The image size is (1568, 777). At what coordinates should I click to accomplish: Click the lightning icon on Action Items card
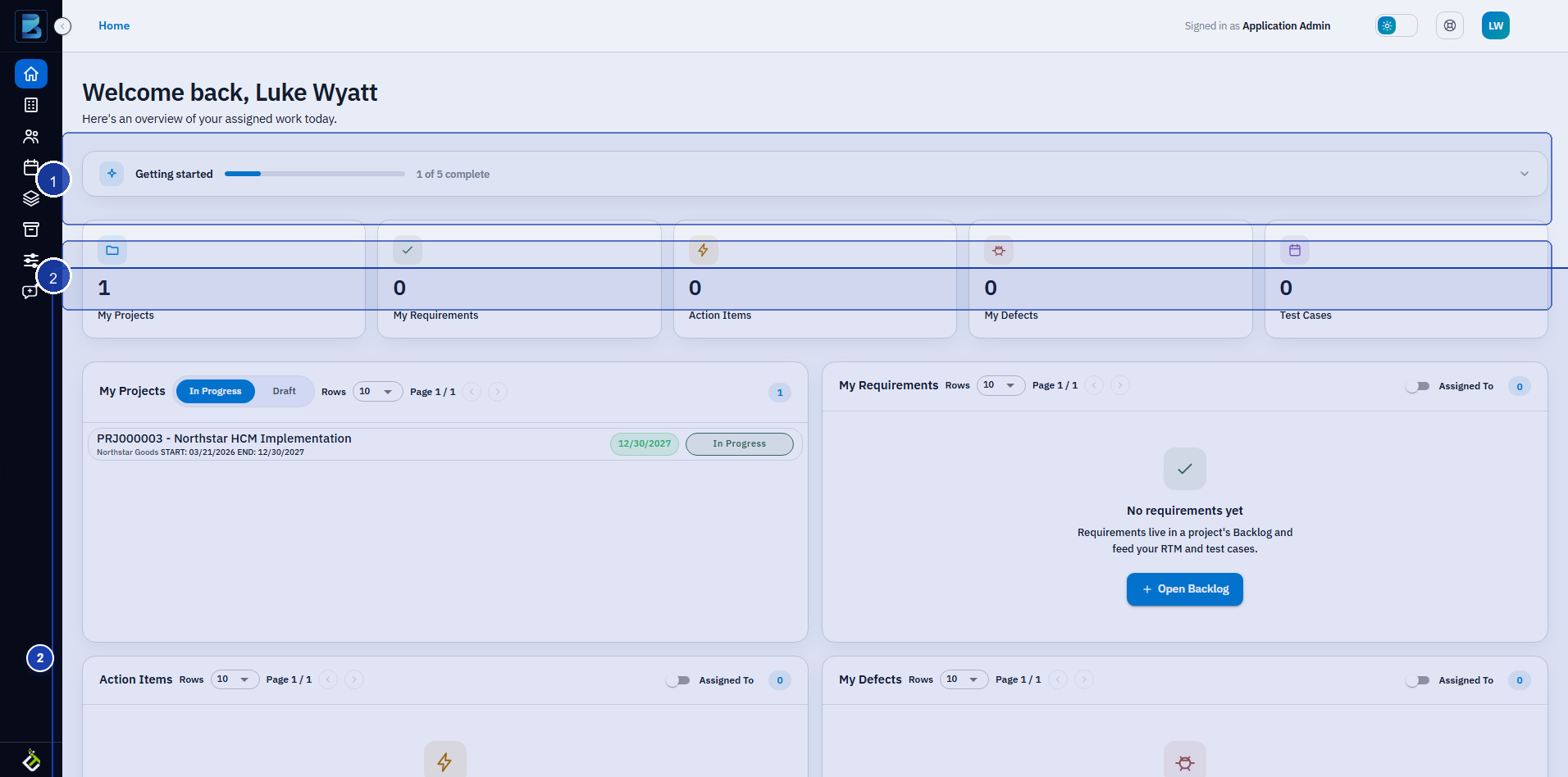coord(704,250)
